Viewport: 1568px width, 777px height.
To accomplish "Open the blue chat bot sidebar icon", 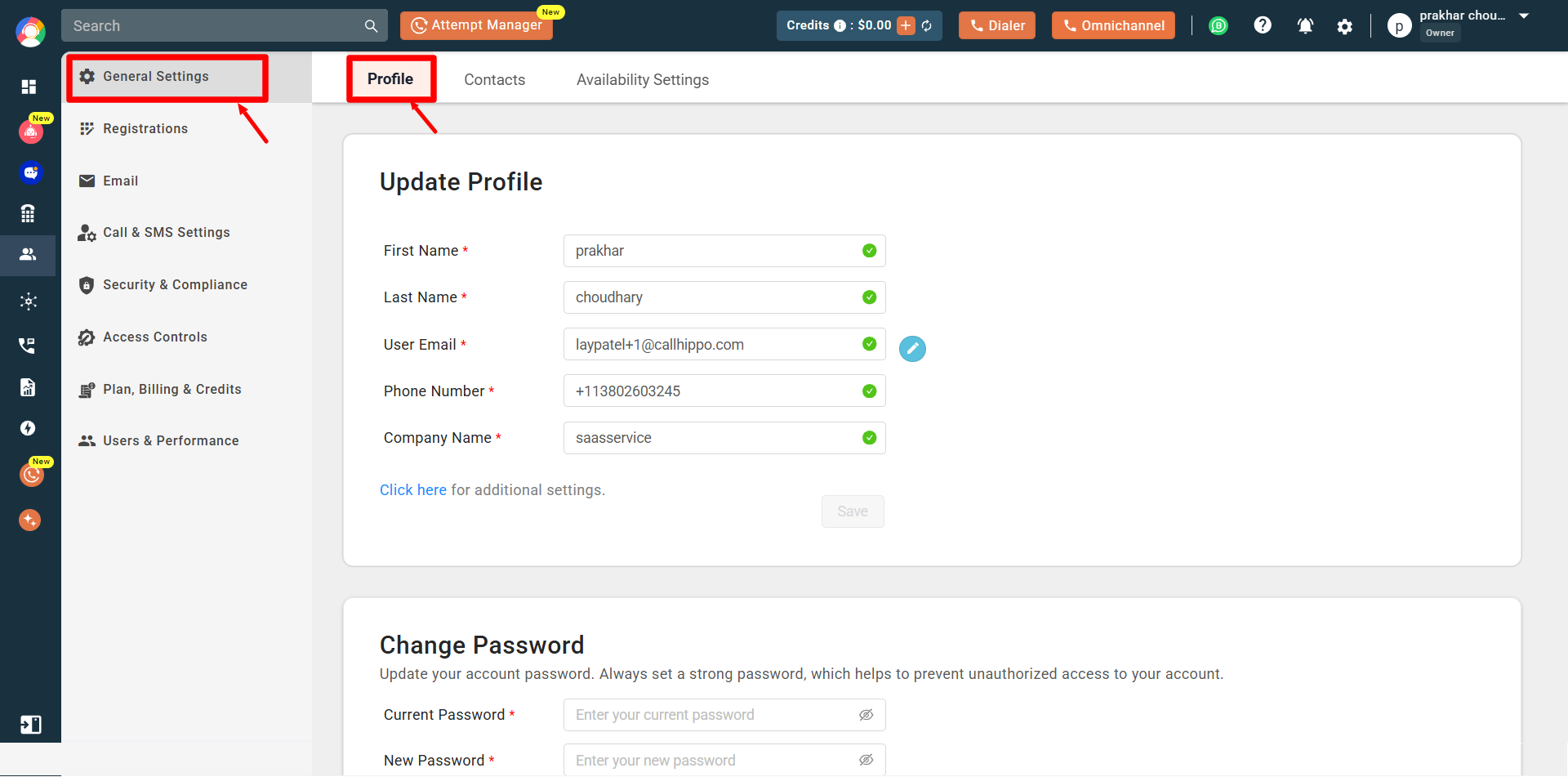I will (x=31, y=172).
